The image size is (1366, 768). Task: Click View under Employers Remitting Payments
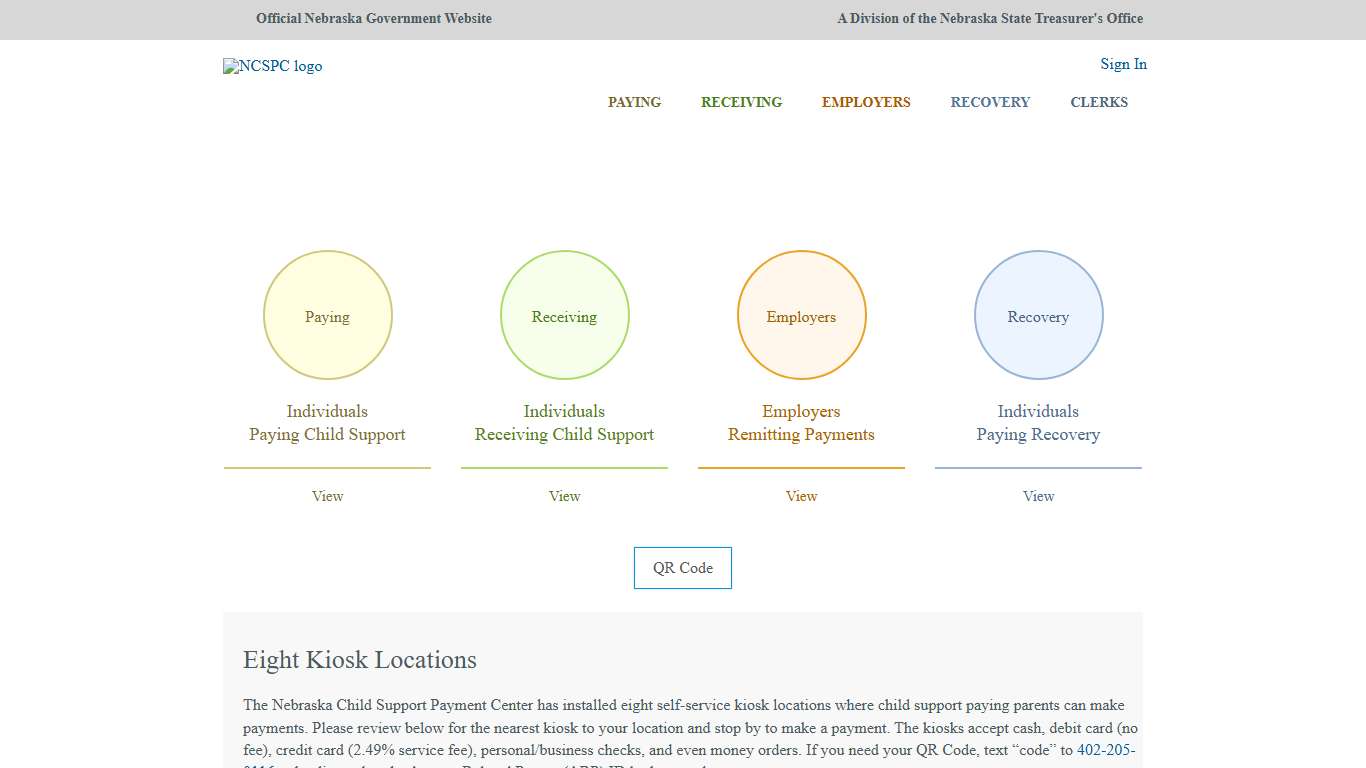click(801, 496)
